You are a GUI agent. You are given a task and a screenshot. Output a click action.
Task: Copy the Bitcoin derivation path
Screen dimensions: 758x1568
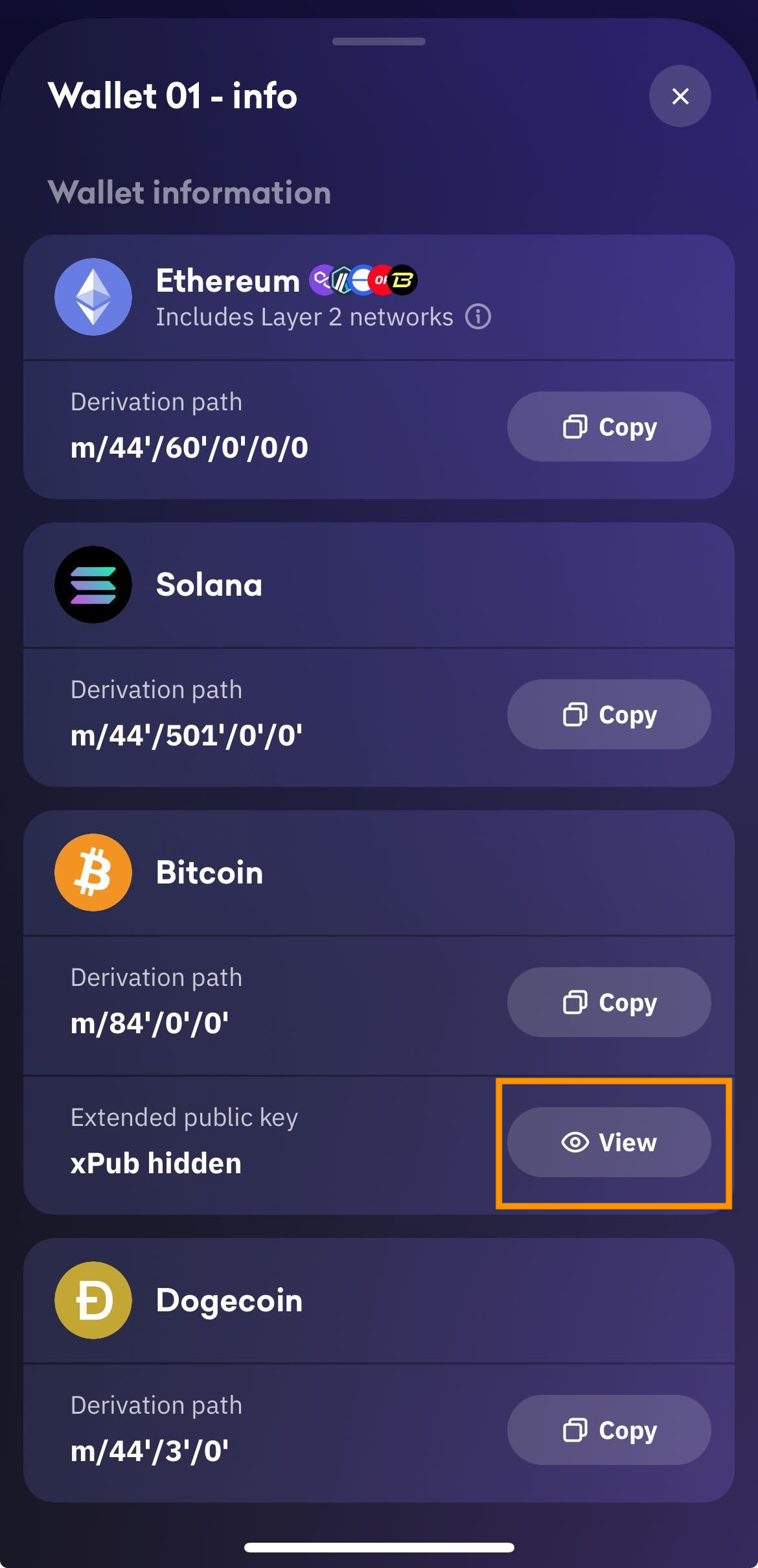609,1002
